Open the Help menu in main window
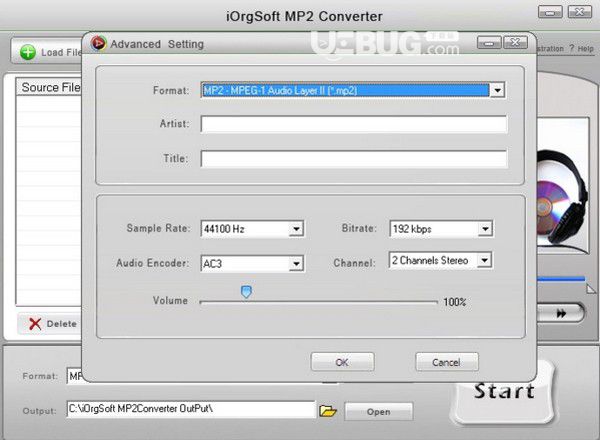600x440 pixels. pyautogui.click(x=581, y=49)
